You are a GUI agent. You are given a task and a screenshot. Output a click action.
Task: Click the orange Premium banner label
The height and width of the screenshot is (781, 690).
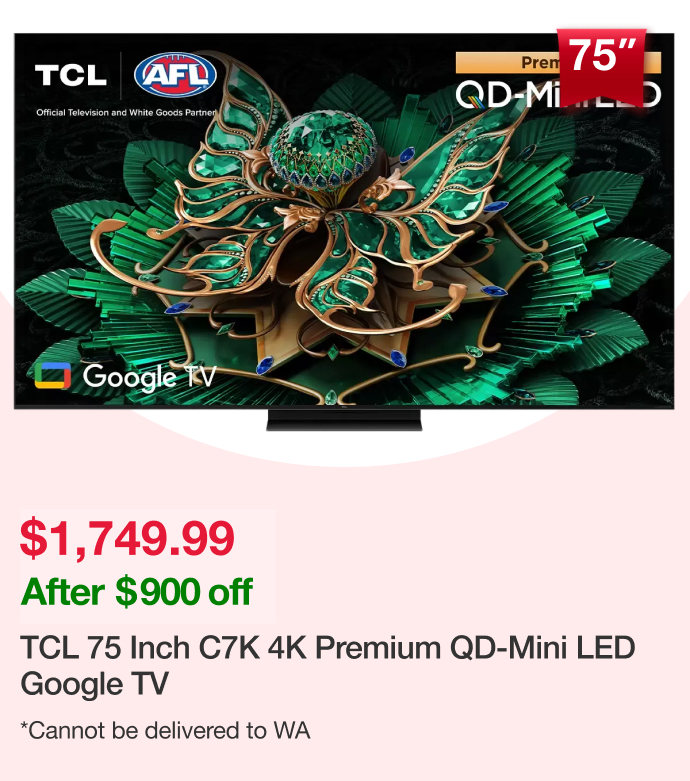tap(558, 63)
